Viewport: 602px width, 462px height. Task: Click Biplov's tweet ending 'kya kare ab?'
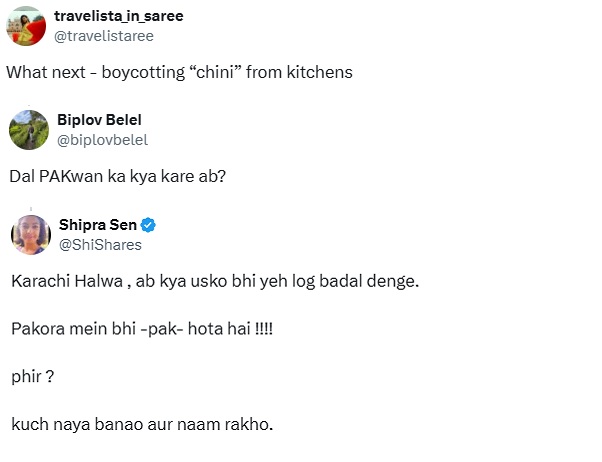click(115, 178)
